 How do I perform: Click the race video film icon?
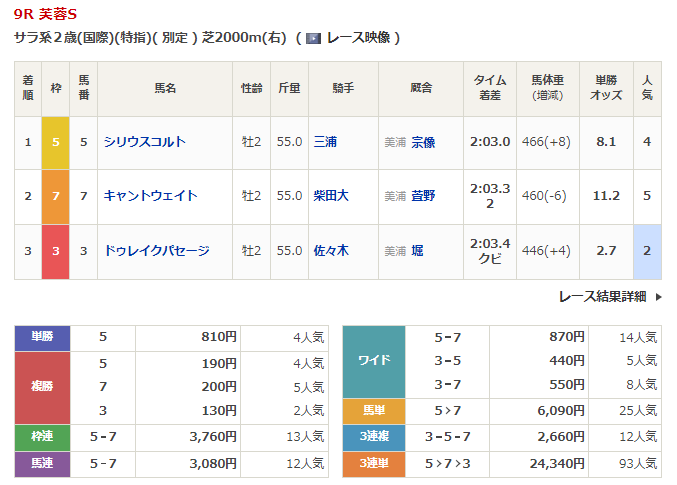click(x=313, y=38)
